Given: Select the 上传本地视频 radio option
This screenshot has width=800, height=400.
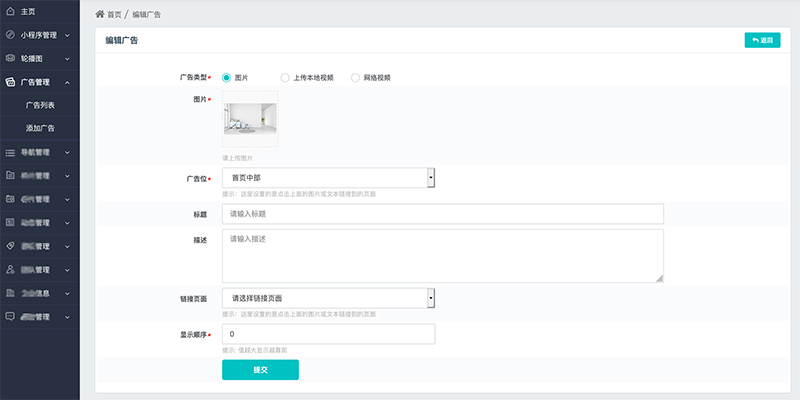Looking at the screenshot, I should tap(285, 77).
